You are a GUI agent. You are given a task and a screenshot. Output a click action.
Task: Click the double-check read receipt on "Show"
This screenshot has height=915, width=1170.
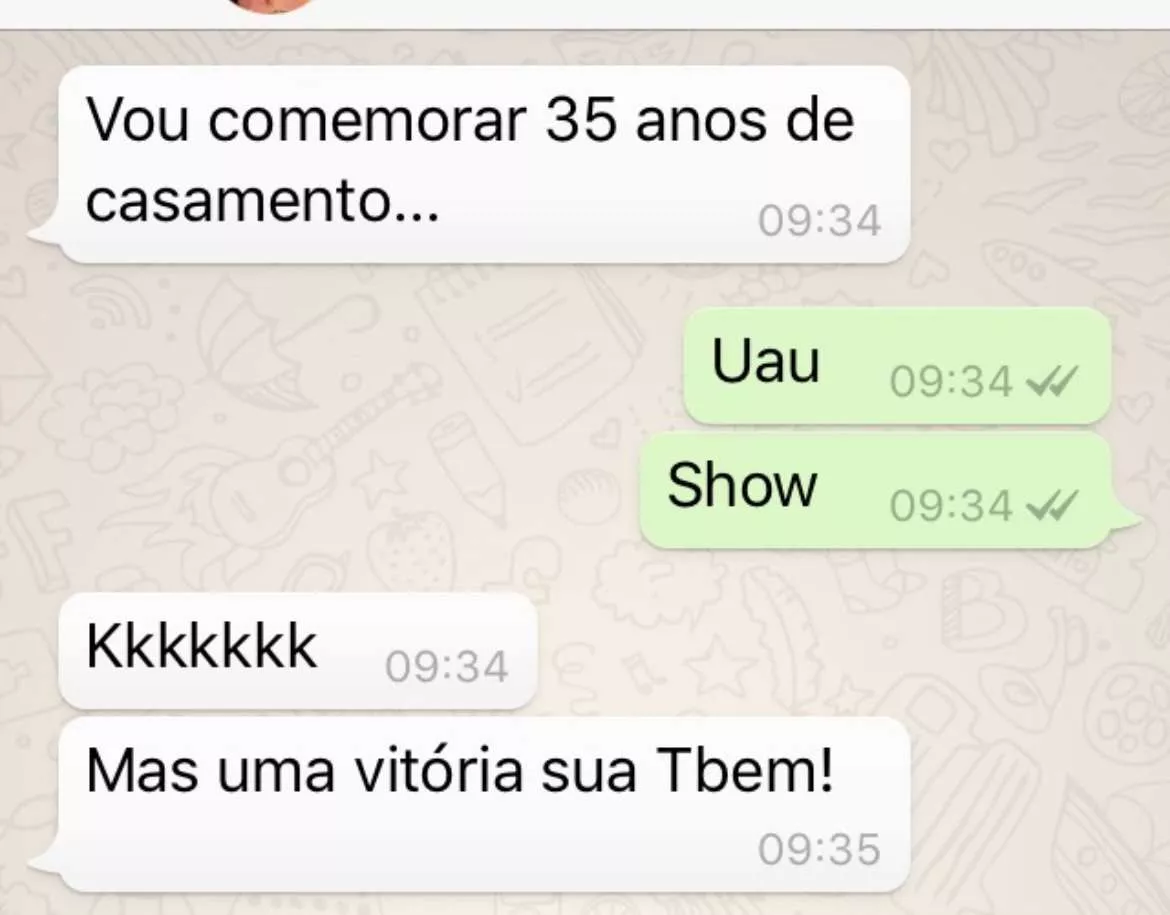click(x=1052, y=506)
